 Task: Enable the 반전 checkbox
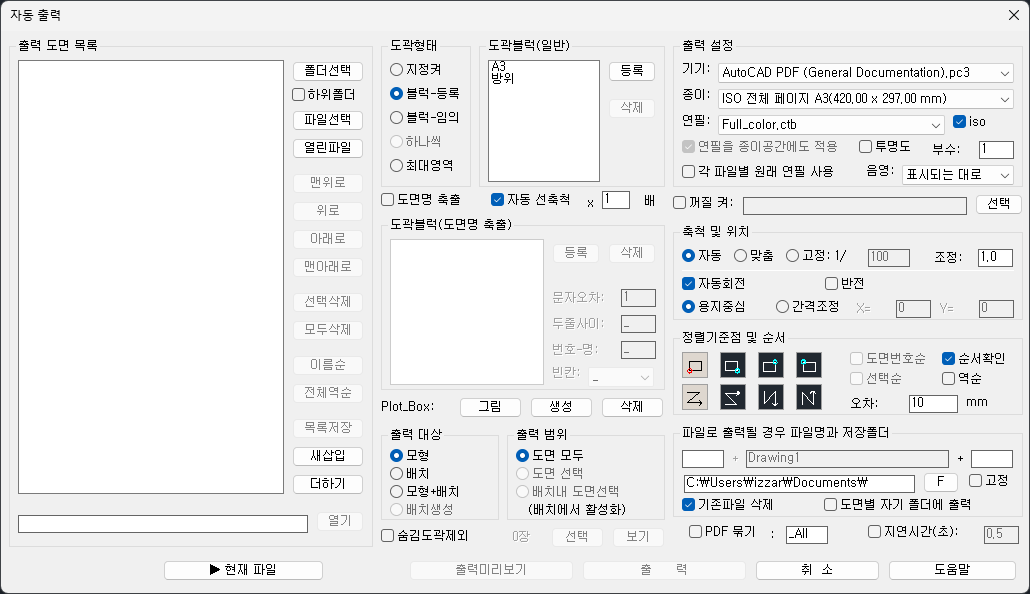point(844,283)
